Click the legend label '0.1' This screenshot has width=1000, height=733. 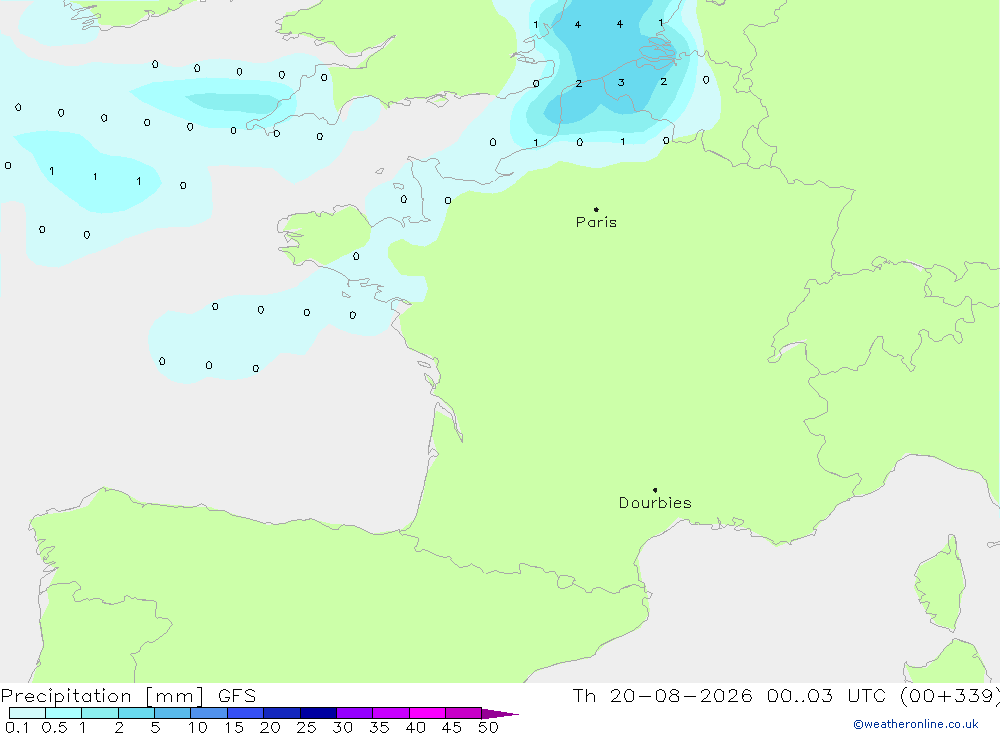[17, 727]
